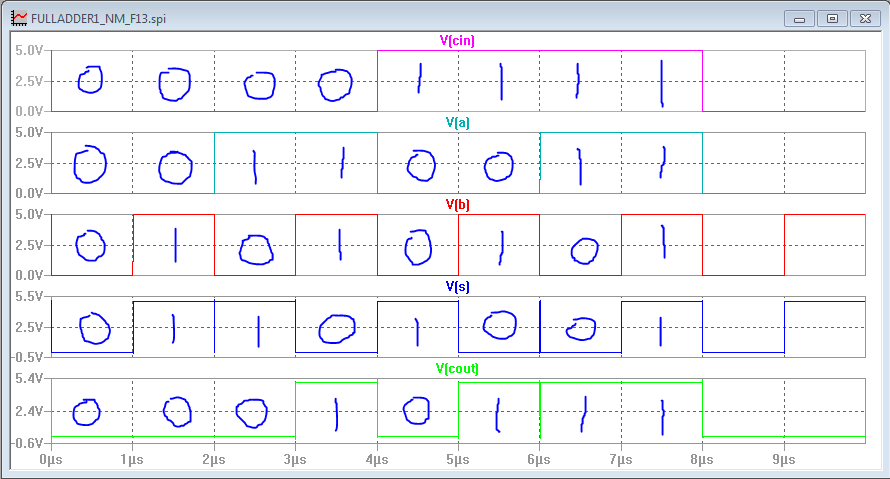Maximize the waveform window
The image size is (890, 479).
(x=831, y=18)
